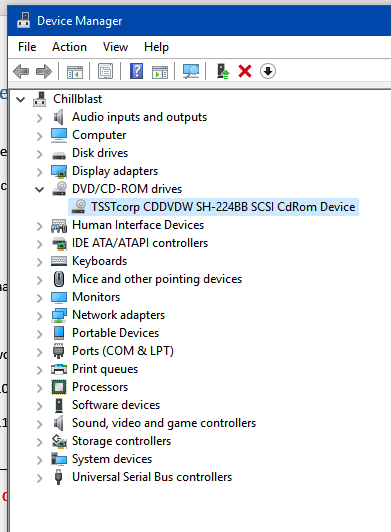Expand the System devices category
This screenshot has width=391, height=532.
coord(39,459)
